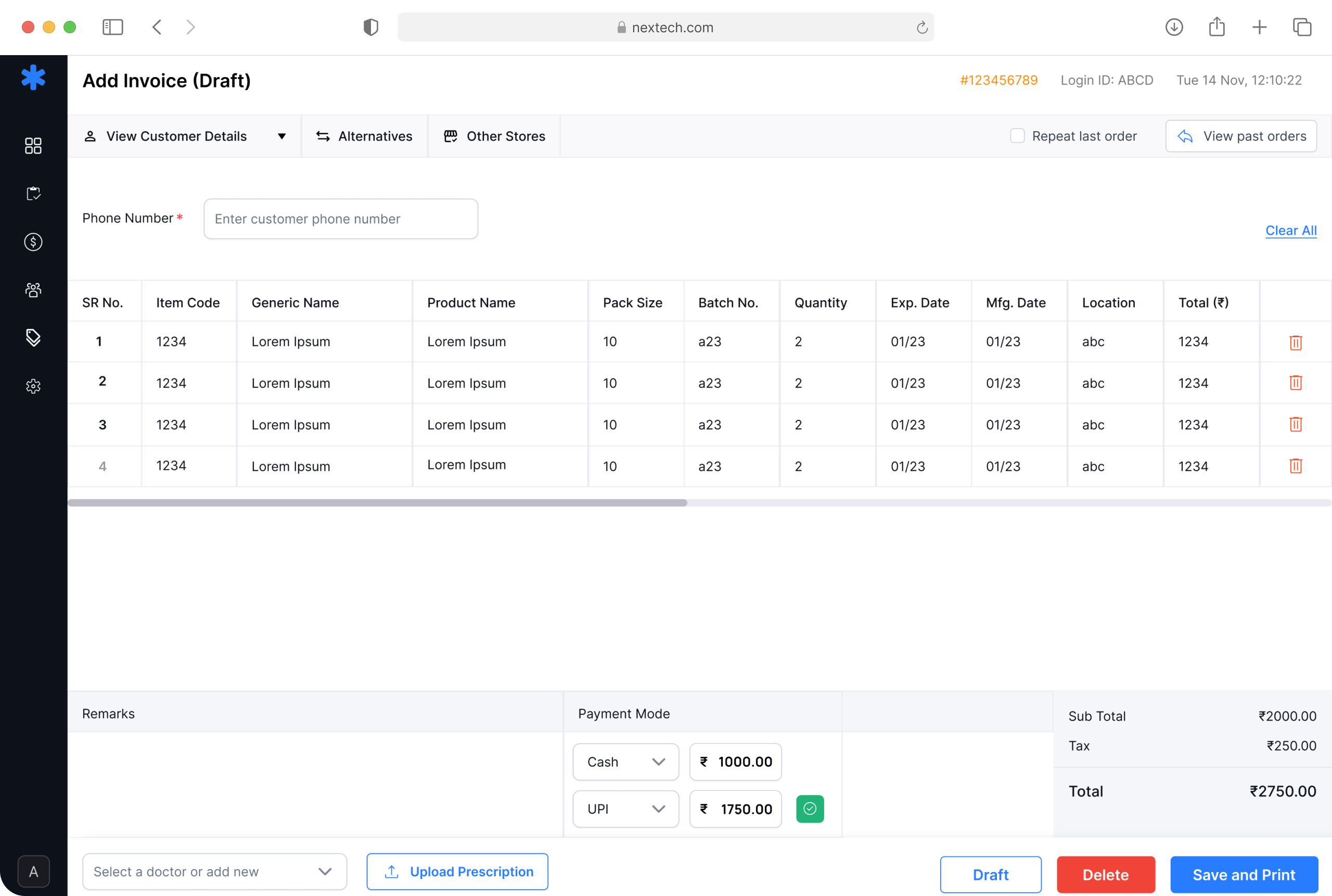Screen dimensions: 1332x896
Task: Click the ₹250.00 Tax value
Action: [x=1291, y=746]
